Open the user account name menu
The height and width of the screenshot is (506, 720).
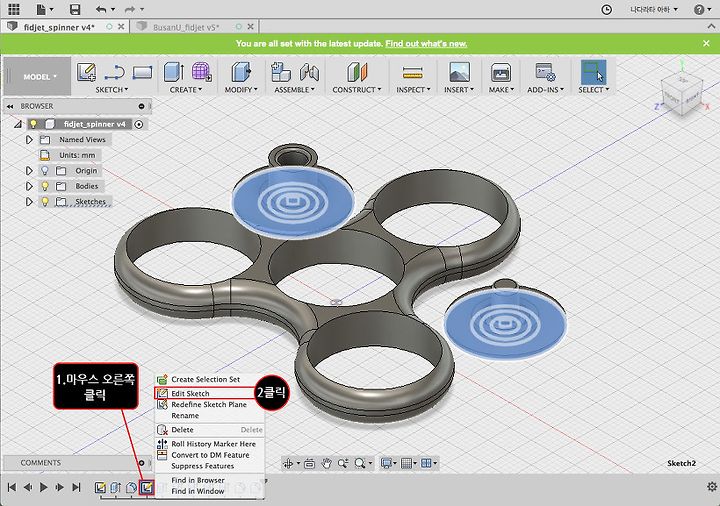click(653, 10)
